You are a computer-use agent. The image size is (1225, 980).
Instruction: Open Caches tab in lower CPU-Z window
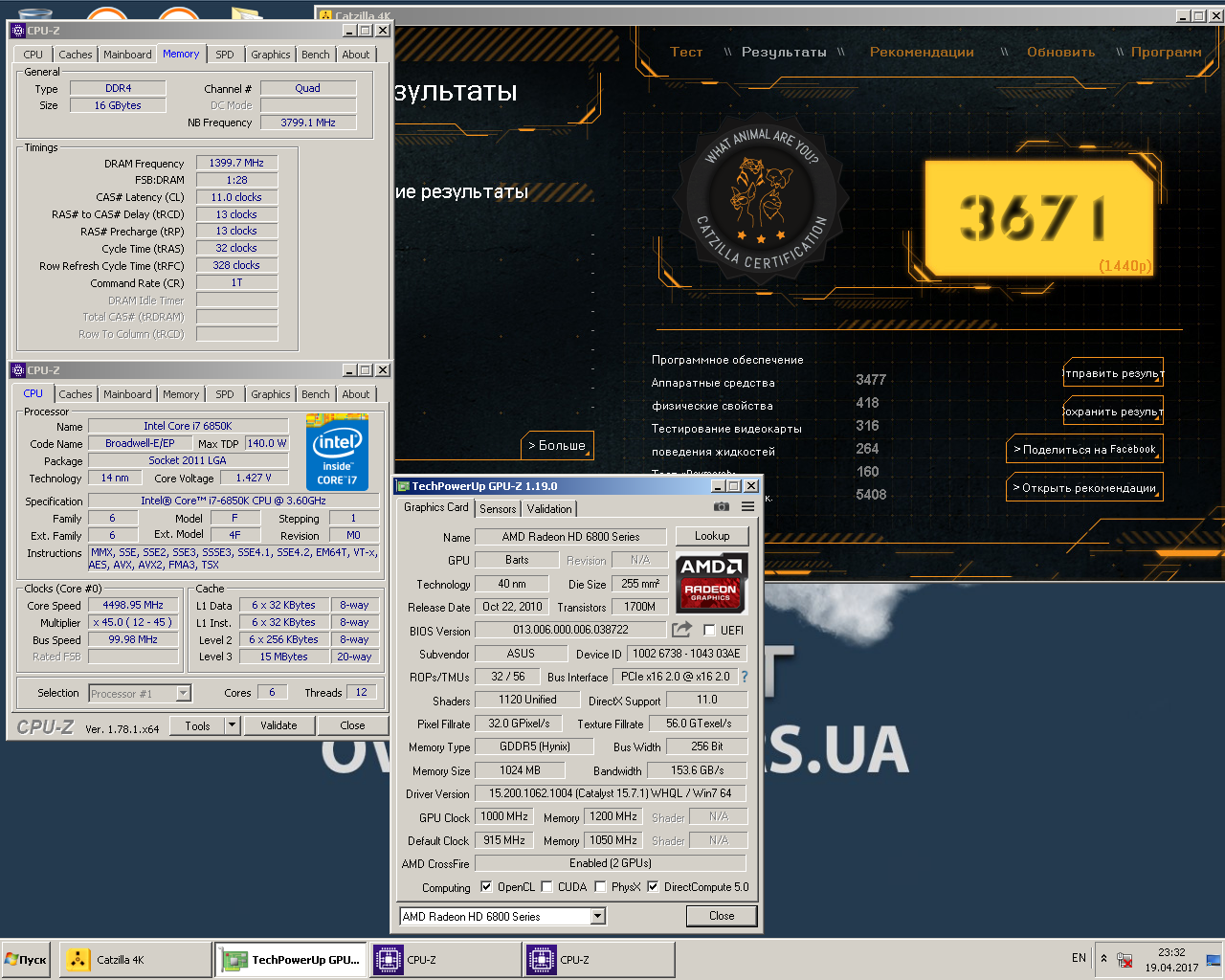[76, 394]
